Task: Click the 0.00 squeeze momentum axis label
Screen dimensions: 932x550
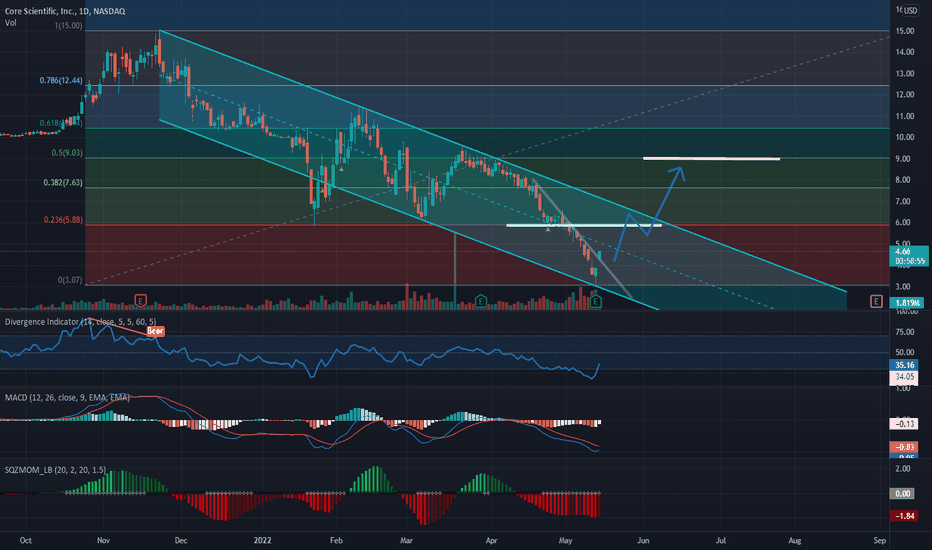Action: [x=903, y=494]
